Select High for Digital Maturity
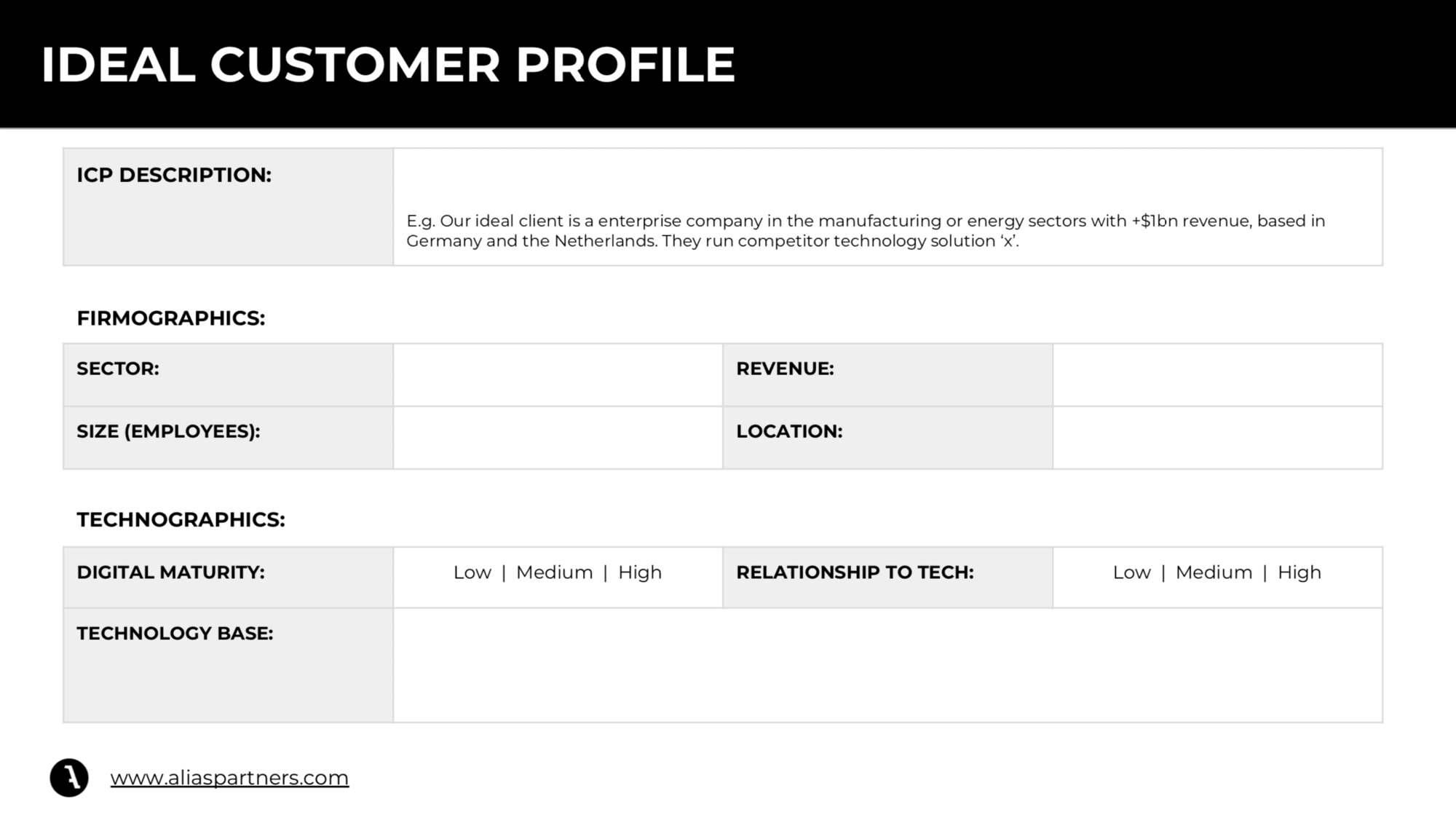The width and height of the screenshot is (1456, 815). (640, 572)
